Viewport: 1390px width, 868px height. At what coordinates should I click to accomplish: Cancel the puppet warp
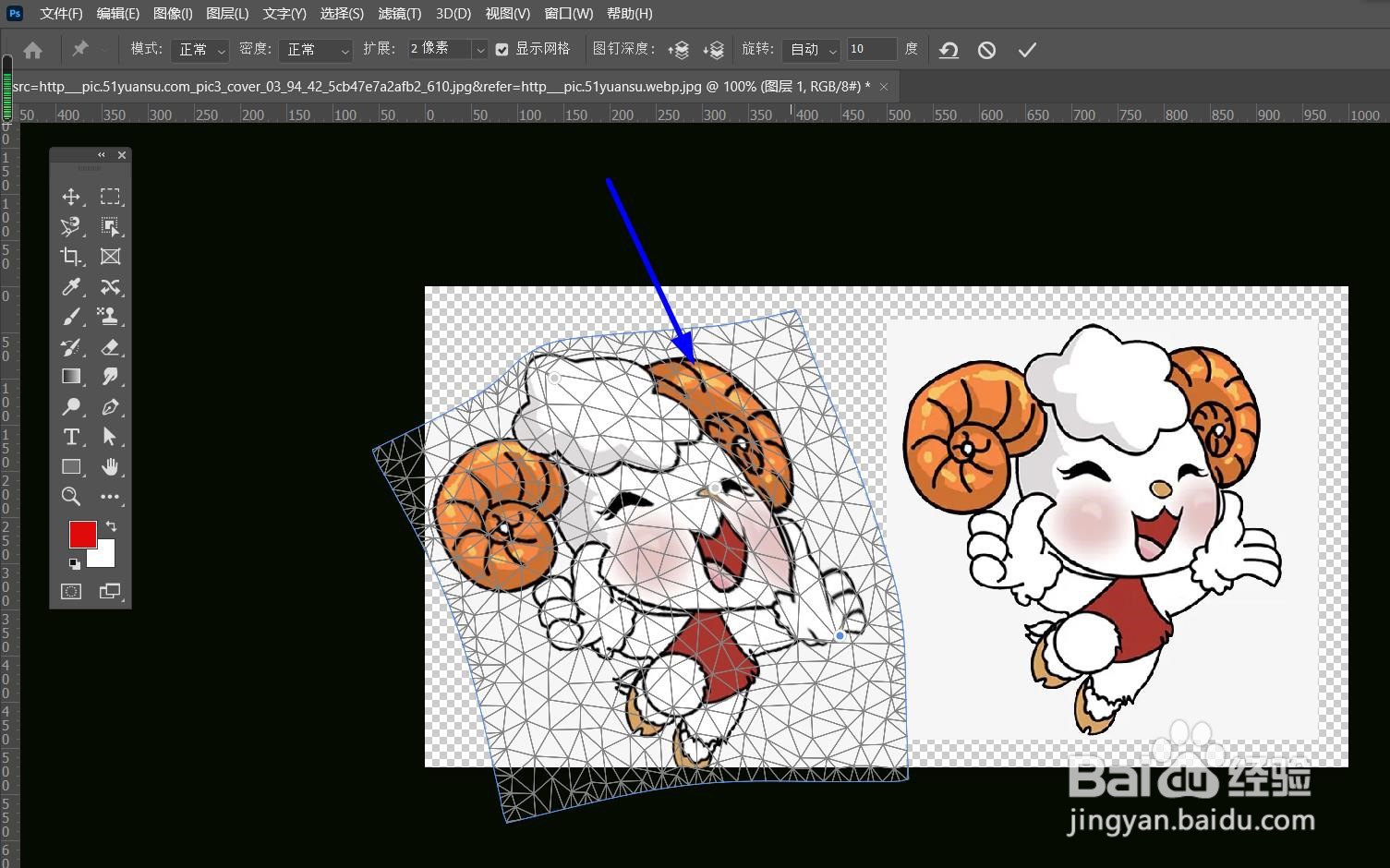tap(986, 50)
